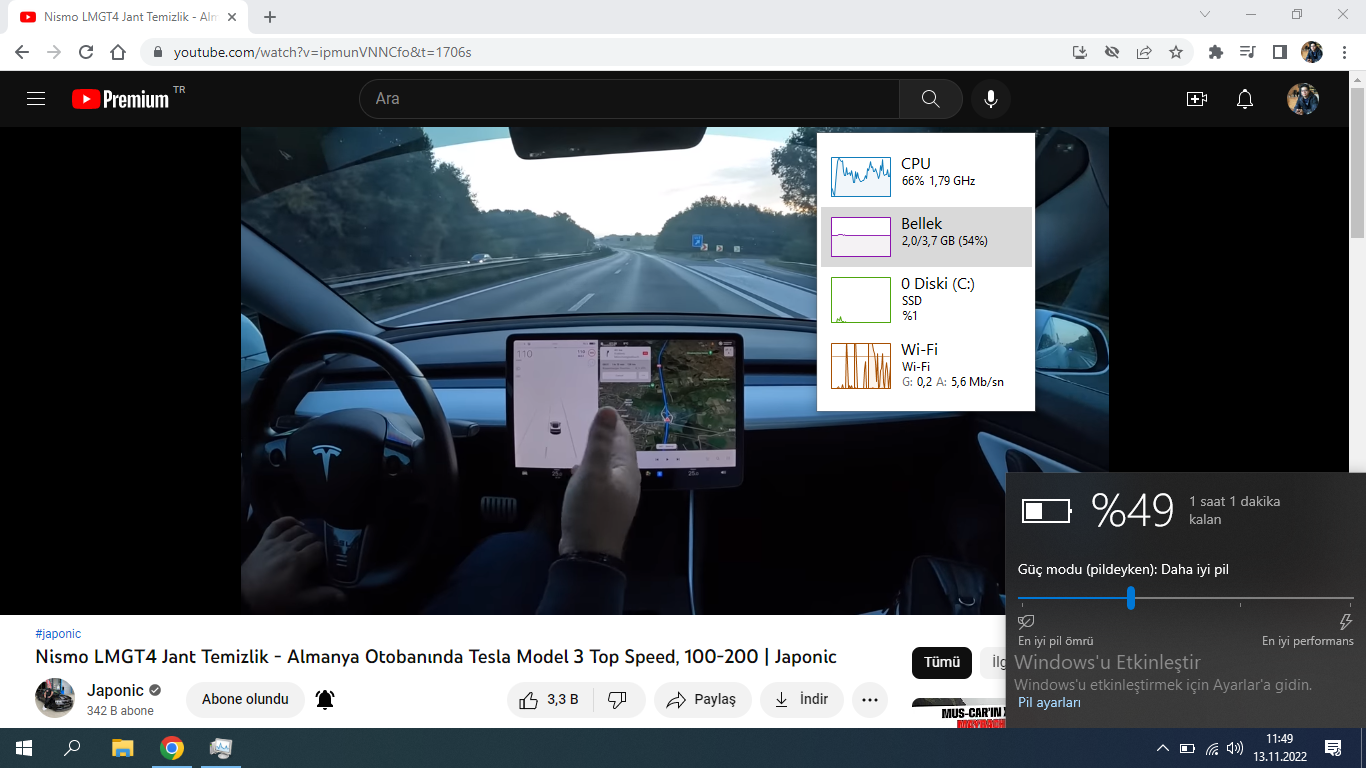Open the Chrome extensions puzzle menu

point(1216,52)
